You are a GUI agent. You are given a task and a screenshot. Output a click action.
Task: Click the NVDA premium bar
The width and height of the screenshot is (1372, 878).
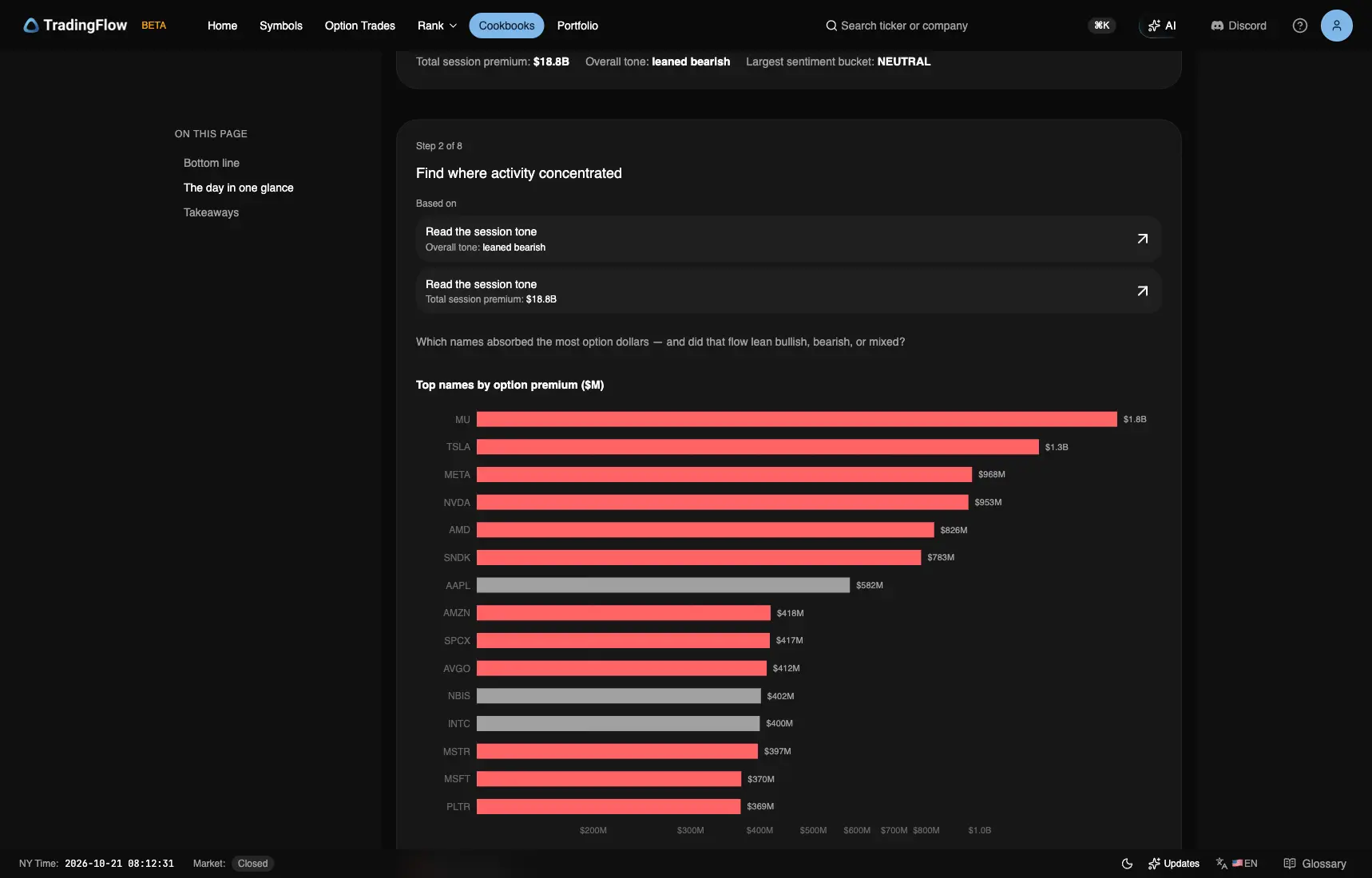click(x=723, y=502)
